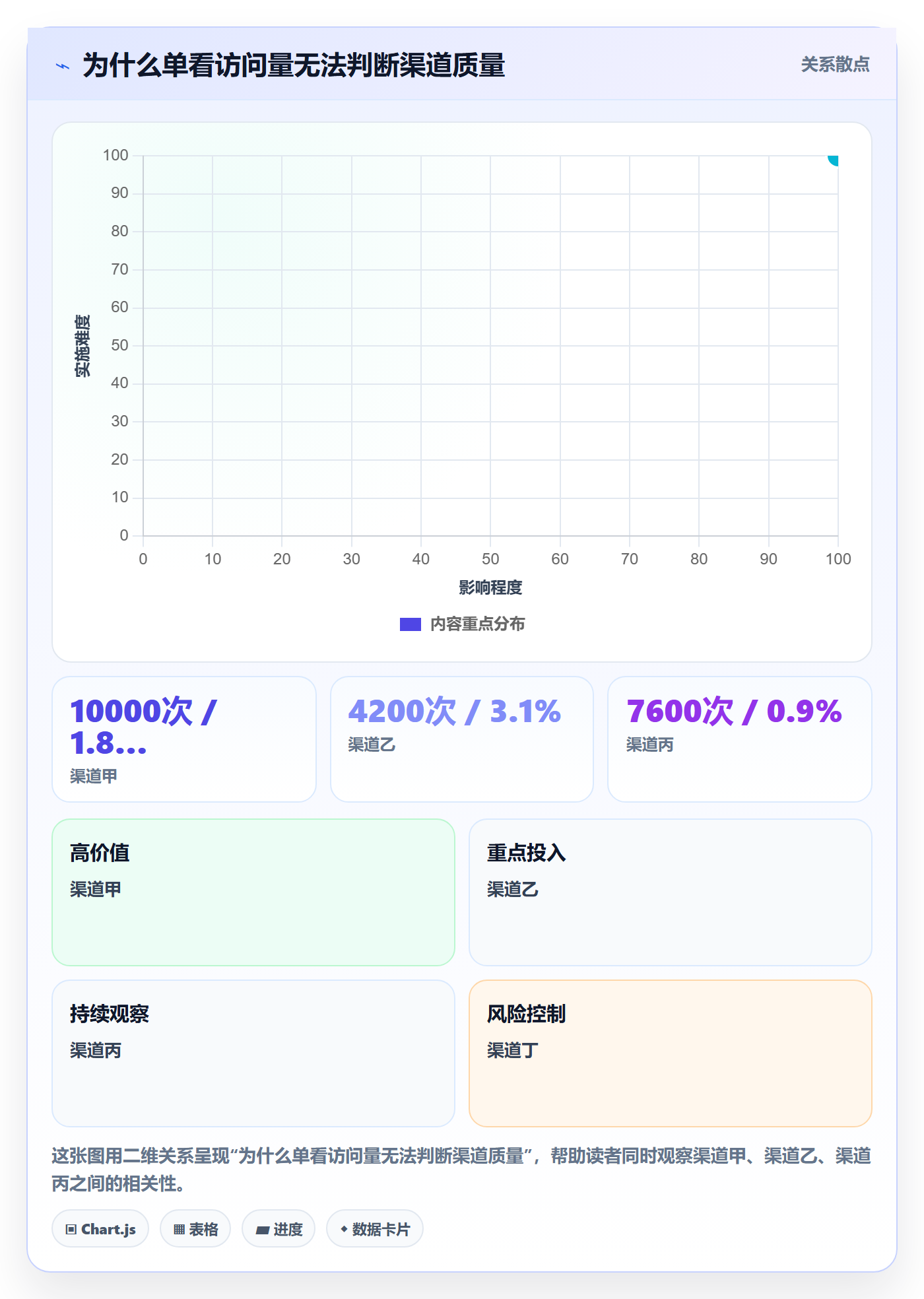Click the Chart.js tag chip
Screen dimensions: 924x1299
pos(100,1229)
